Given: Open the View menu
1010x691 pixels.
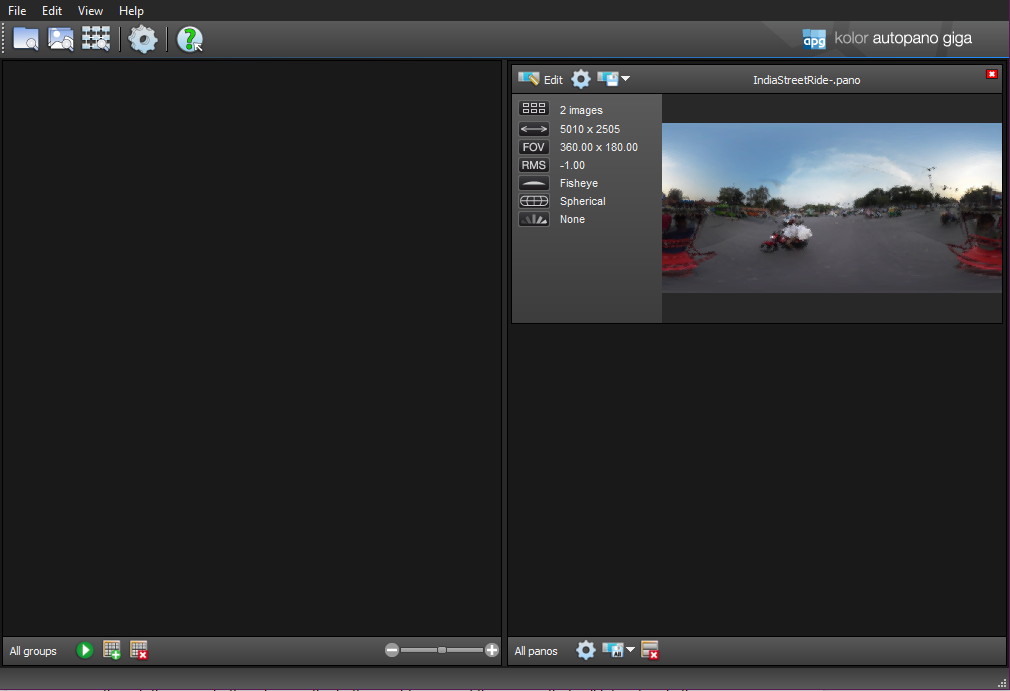Looking at the screenshot, I should point(90,11).
